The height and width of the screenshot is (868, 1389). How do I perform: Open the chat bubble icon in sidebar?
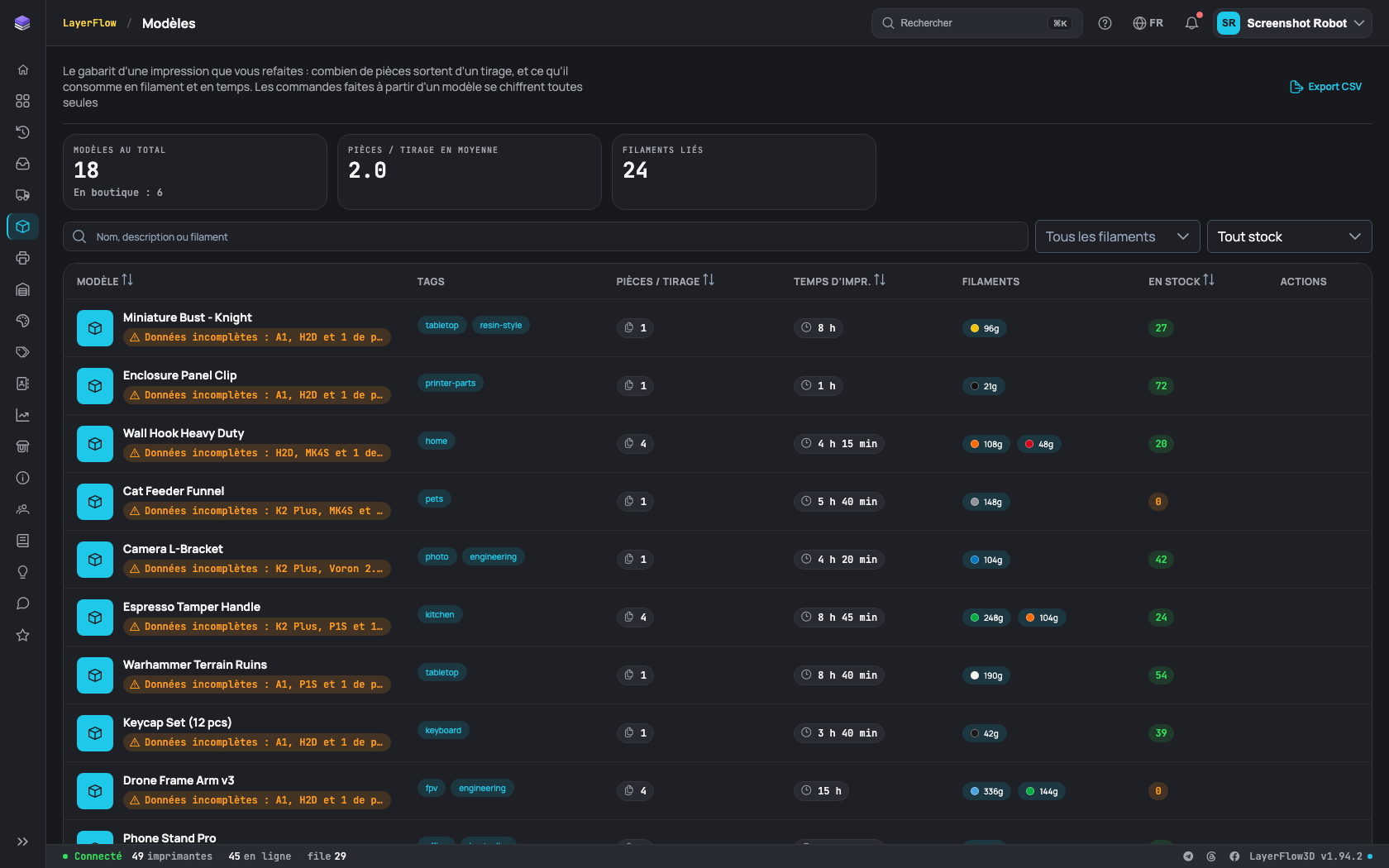pos(22,603)
